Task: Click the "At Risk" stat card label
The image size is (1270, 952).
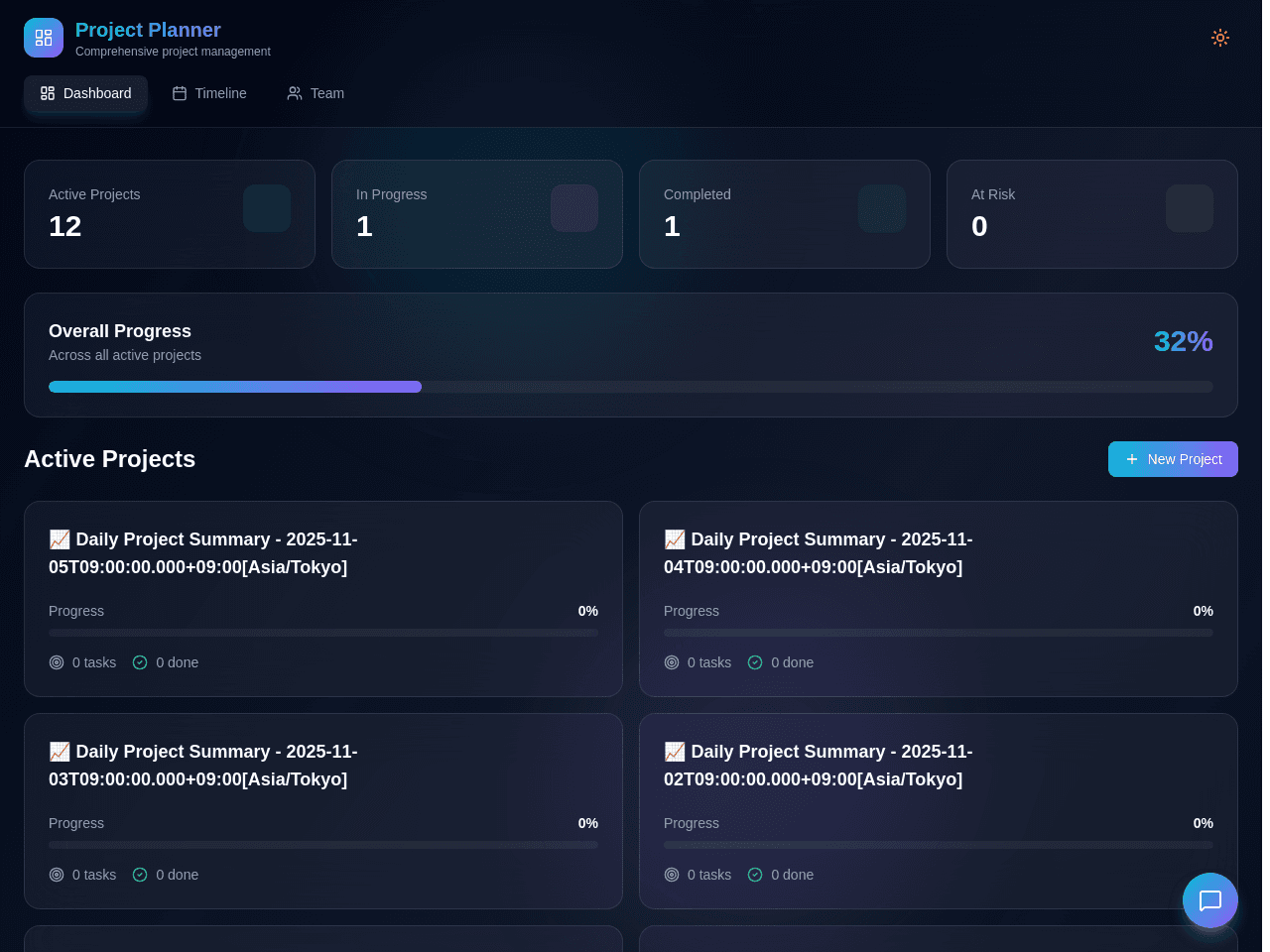Action: pyautogui.click(x=993, y=194)
